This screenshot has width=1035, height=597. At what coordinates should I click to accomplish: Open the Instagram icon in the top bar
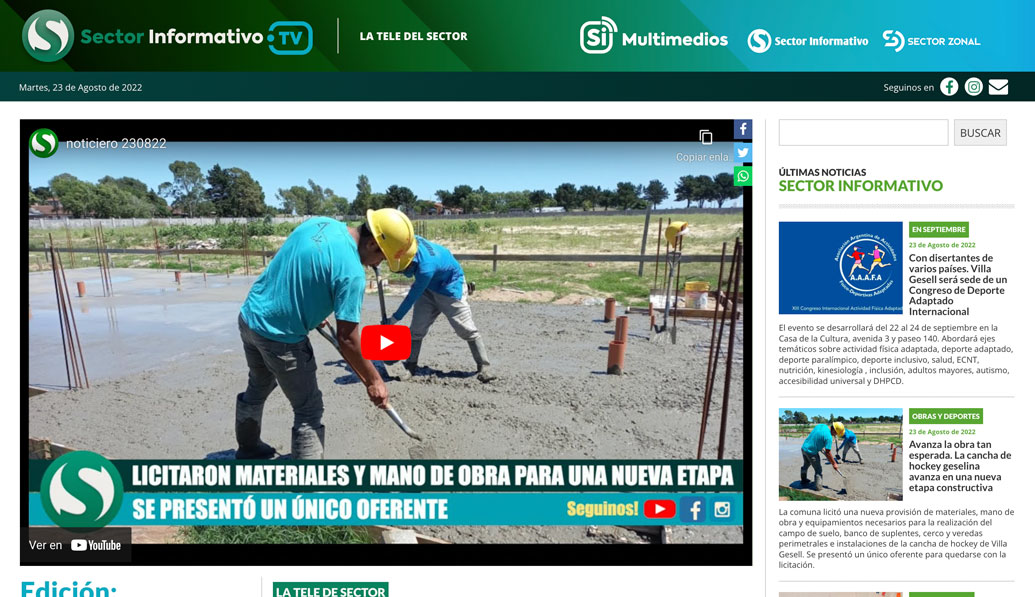(x=973, y=87)
